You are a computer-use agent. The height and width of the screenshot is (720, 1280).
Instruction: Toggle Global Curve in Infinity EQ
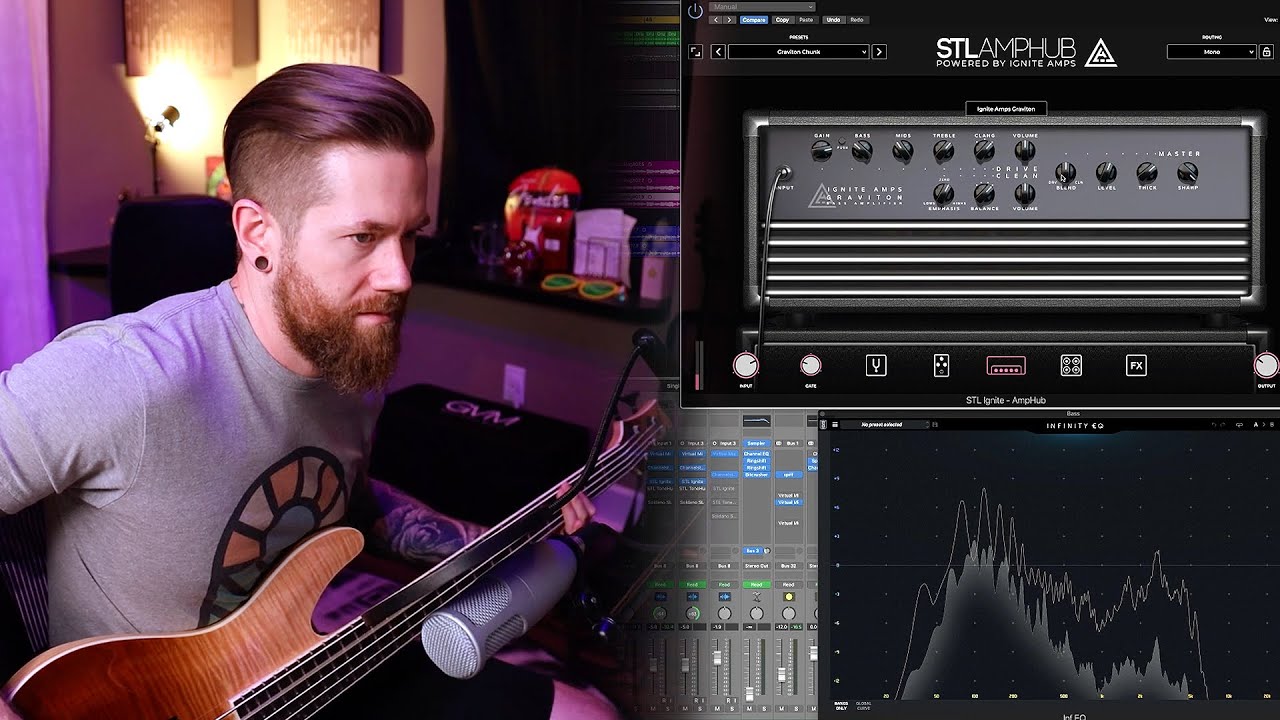(x=864, y=705)
